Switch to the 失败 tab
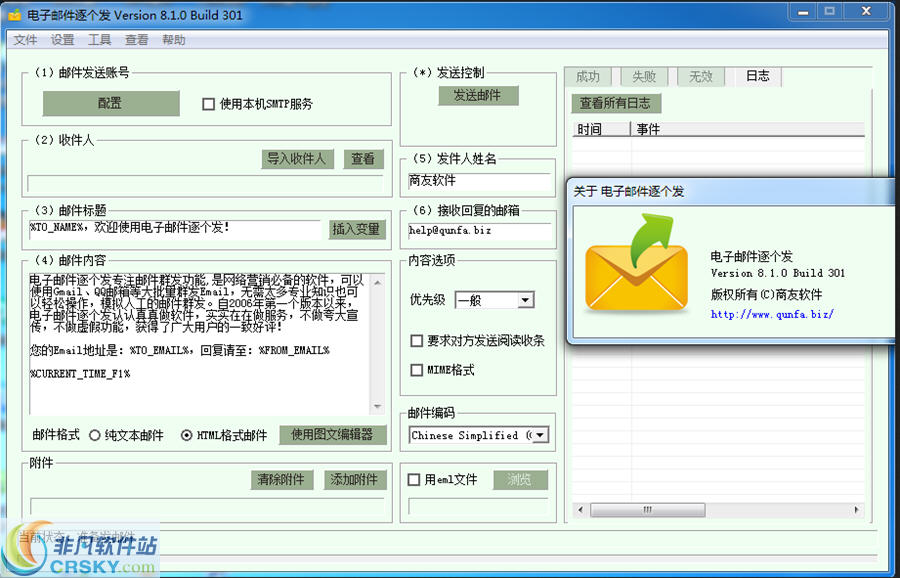This screenshot has width=900, height=578. pyautogui.click(x=644, y=76)
